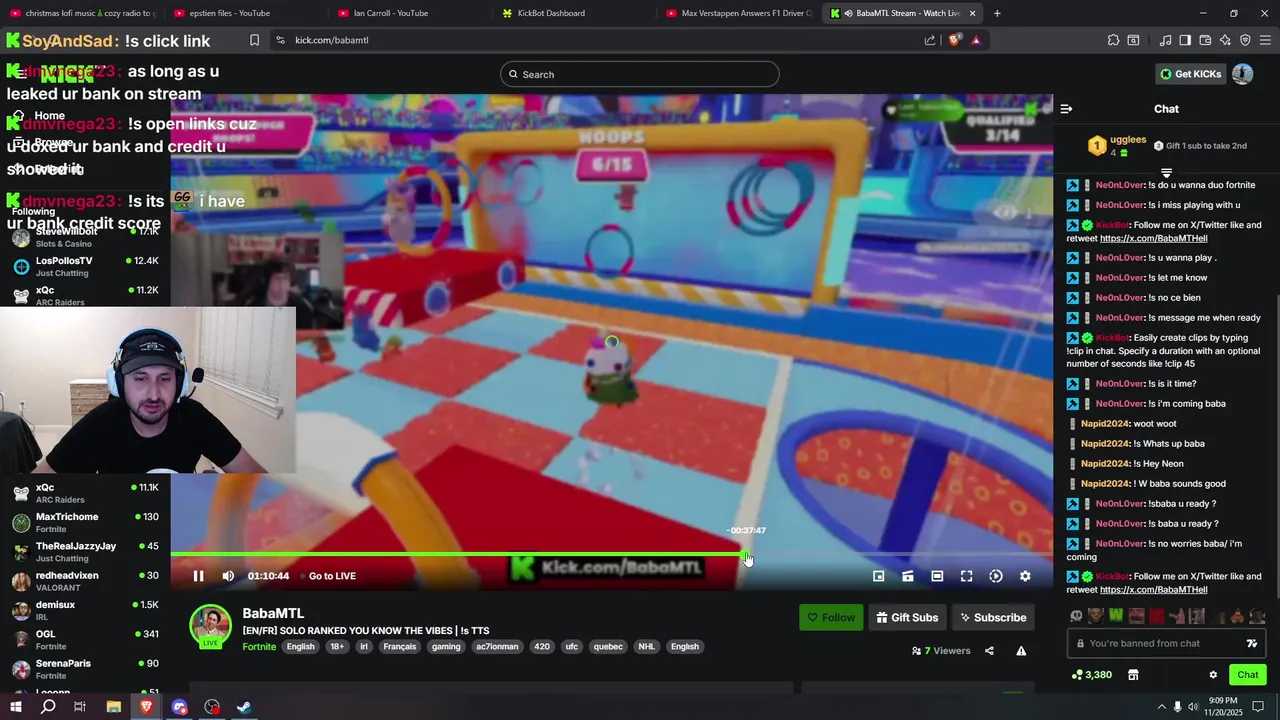Open the Windows Start menu
The height and width of the screenshot is (720, 1280).
click(16, 707)
